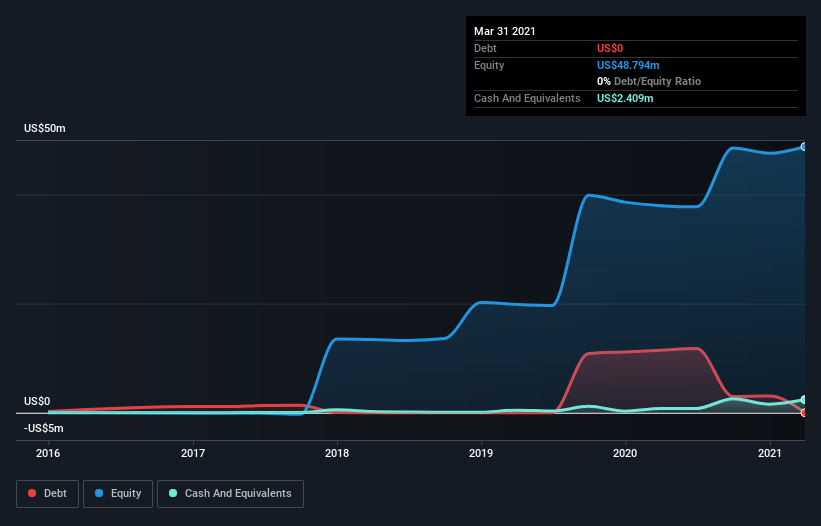This screenshot has height=526, width=821.
Task: Click the US$48.794m equity value
Action: pyautogui.click(x=628, y=65)
